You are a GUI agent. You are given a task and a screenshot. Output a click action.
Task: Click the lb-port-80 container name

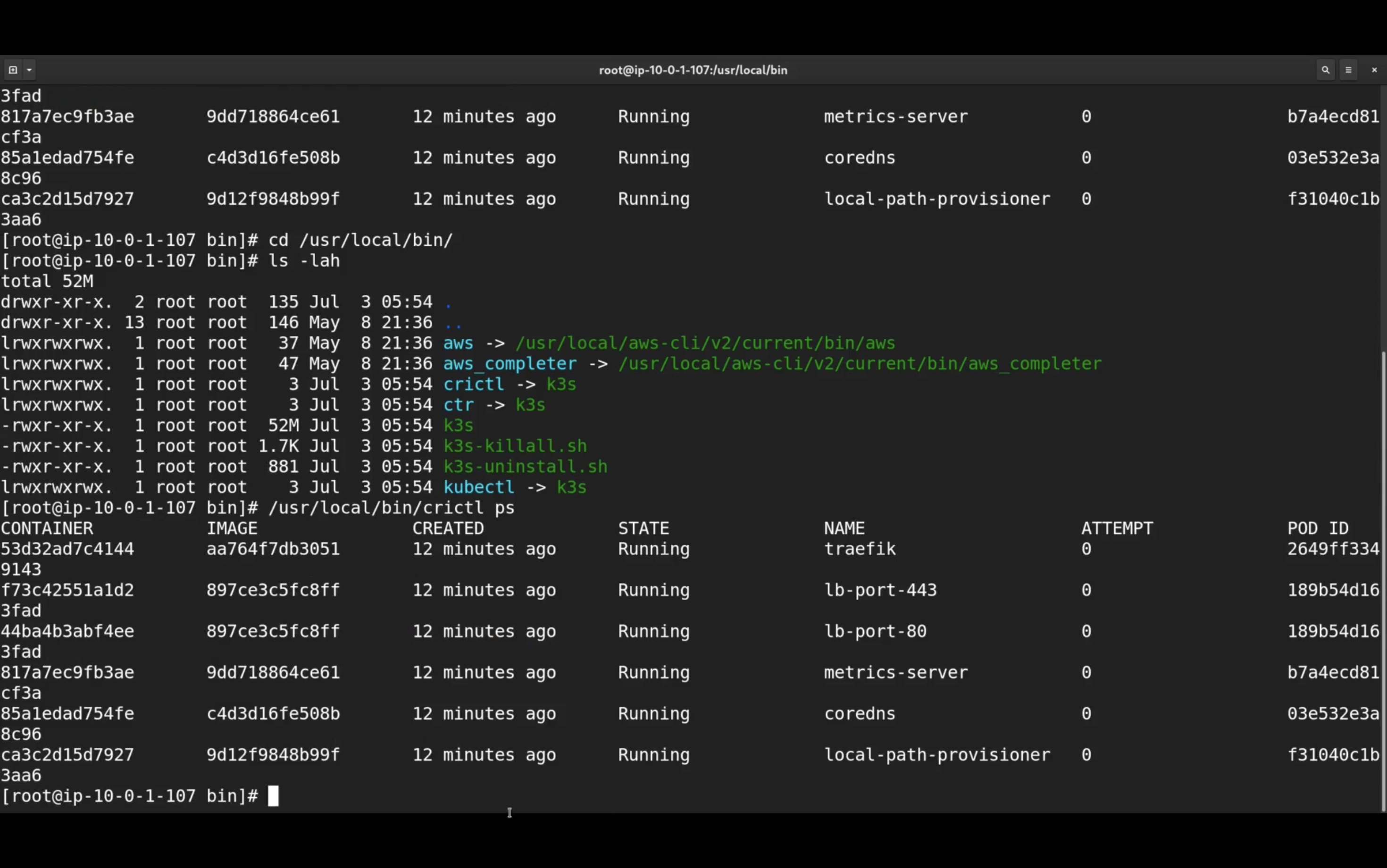pyautogui.click(x=876, y=632)
